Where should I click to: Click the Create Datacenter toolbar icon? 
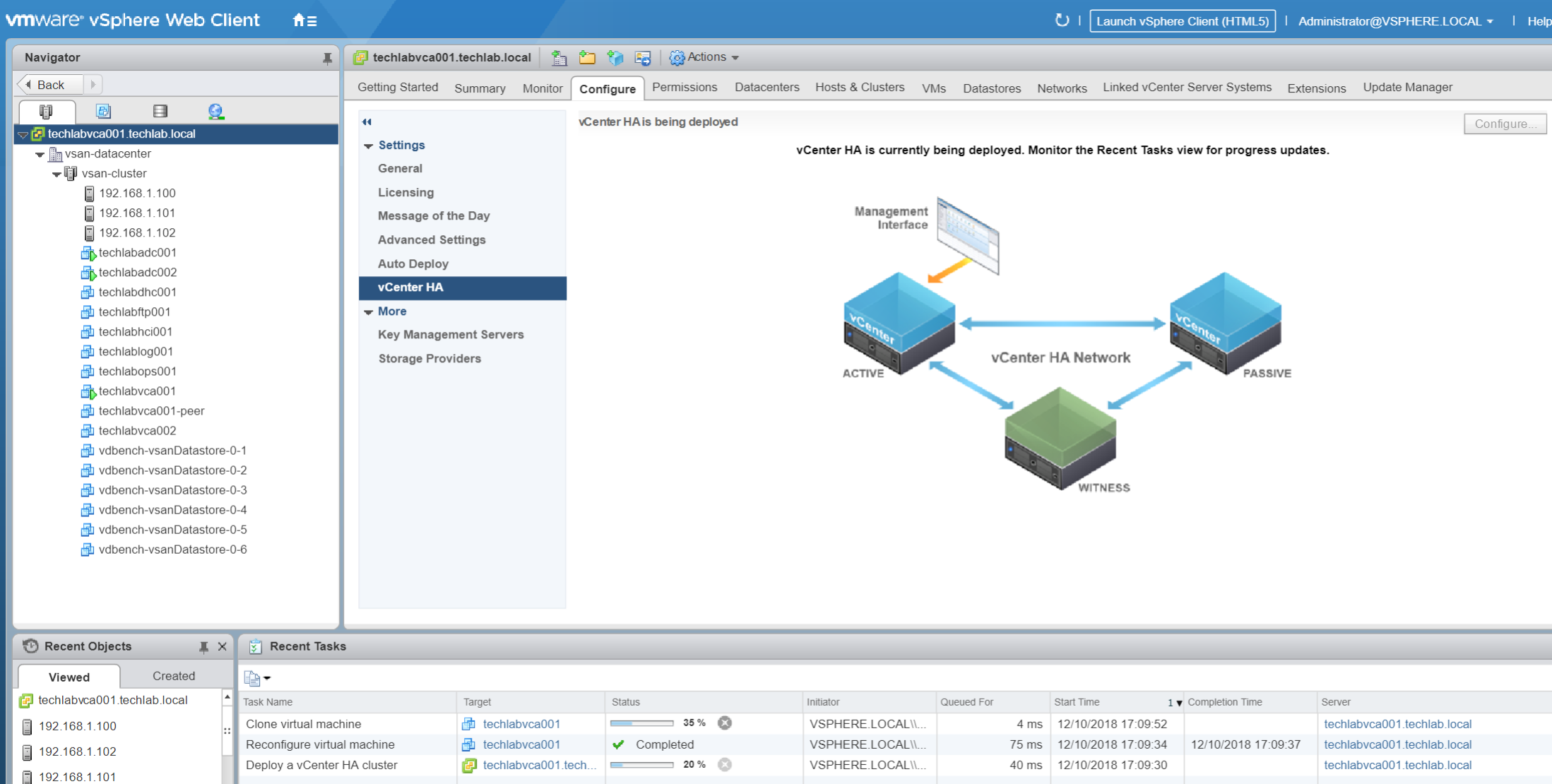tap(559, 58)
